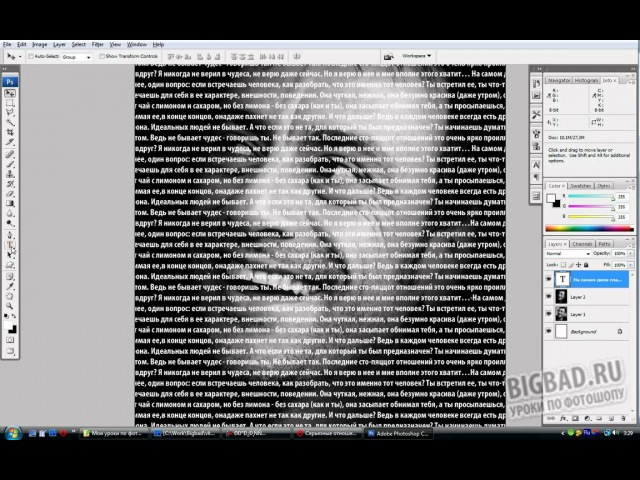This screenshot has width=640, height=480.
Task: Enable the Auto-Select checkbox
Action: tap(31, 56)
